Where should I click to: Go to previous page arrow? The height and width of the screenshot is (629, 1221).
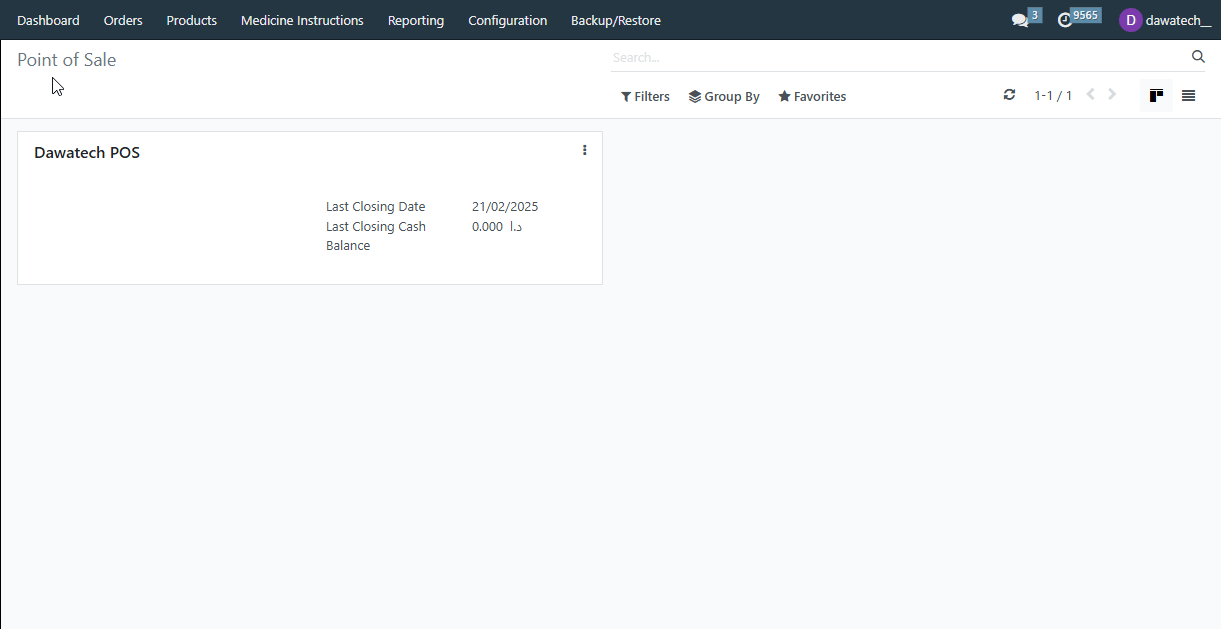pos(1090,95)
